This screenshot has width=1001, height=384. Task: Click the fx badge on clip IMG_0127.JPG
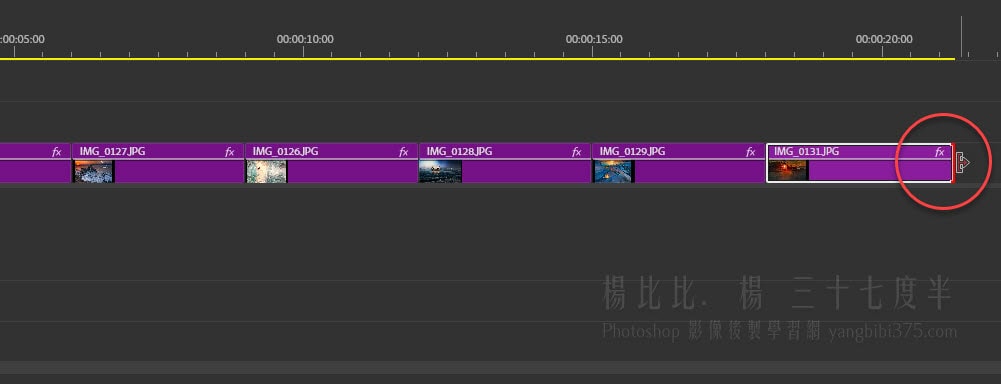pos(230,152)
